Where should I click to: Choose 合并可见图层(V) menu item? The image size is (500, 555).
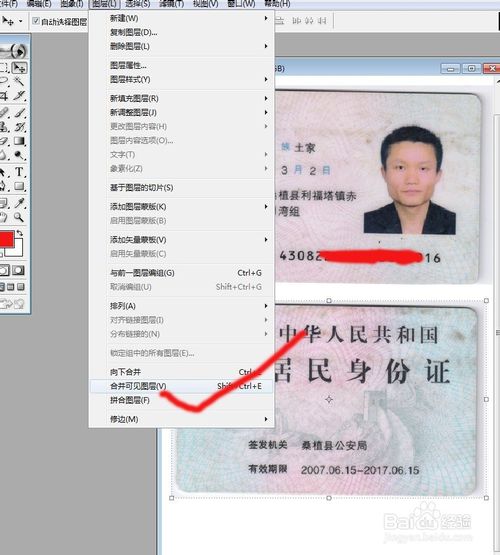click(x=182, y=386)
